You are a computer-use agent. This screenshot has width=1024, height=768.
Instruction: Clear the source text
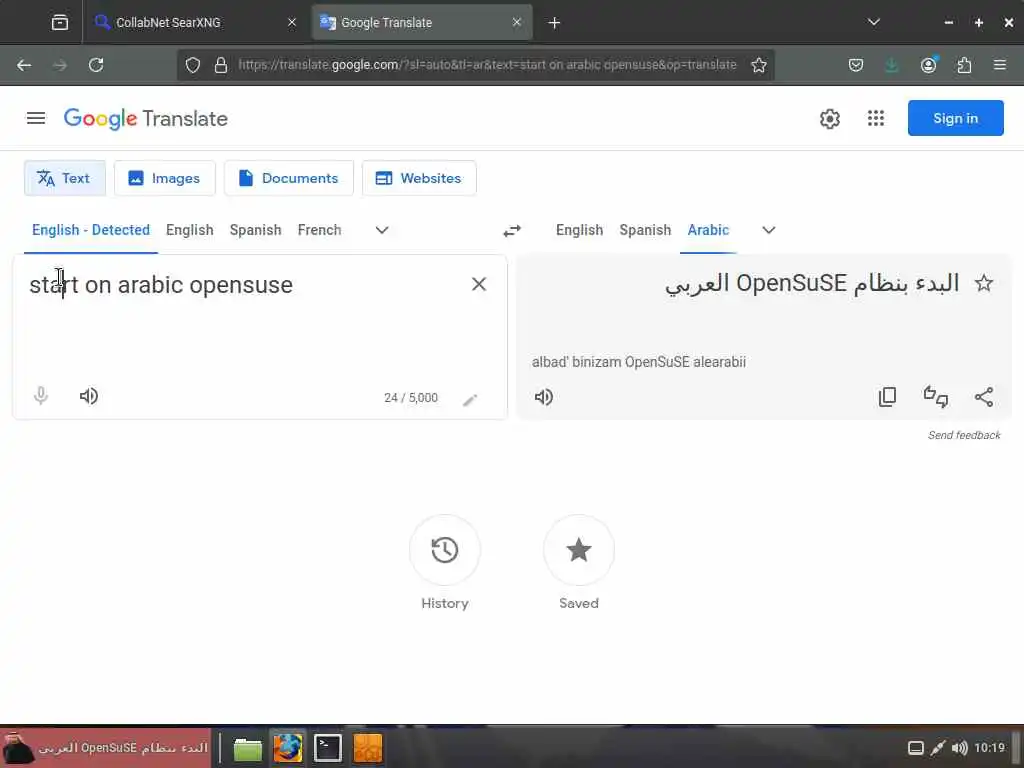pyautogui.click(x=479, y=284)
